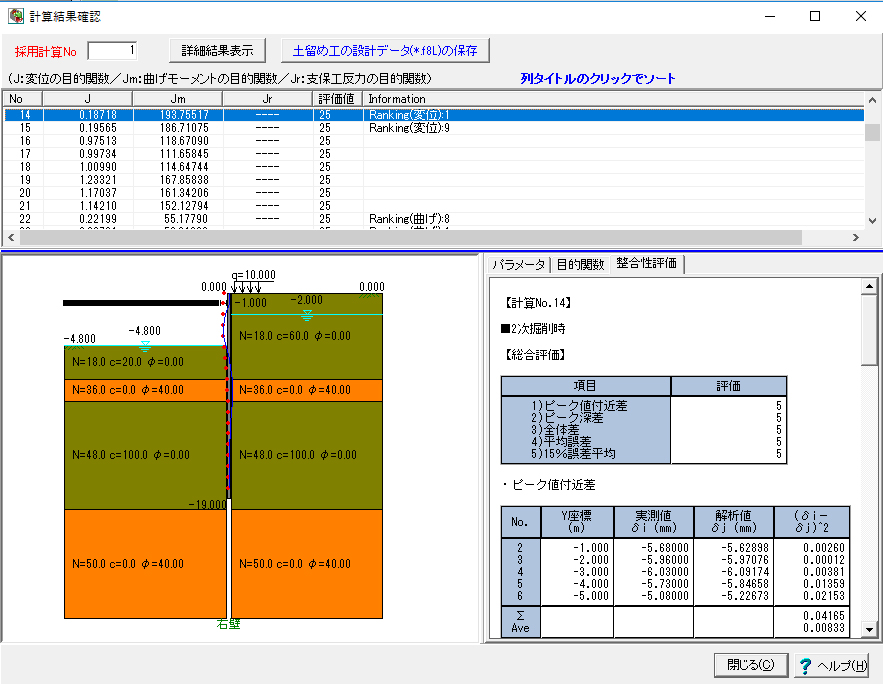Open help with the ヘルプ(H) button

832,665
